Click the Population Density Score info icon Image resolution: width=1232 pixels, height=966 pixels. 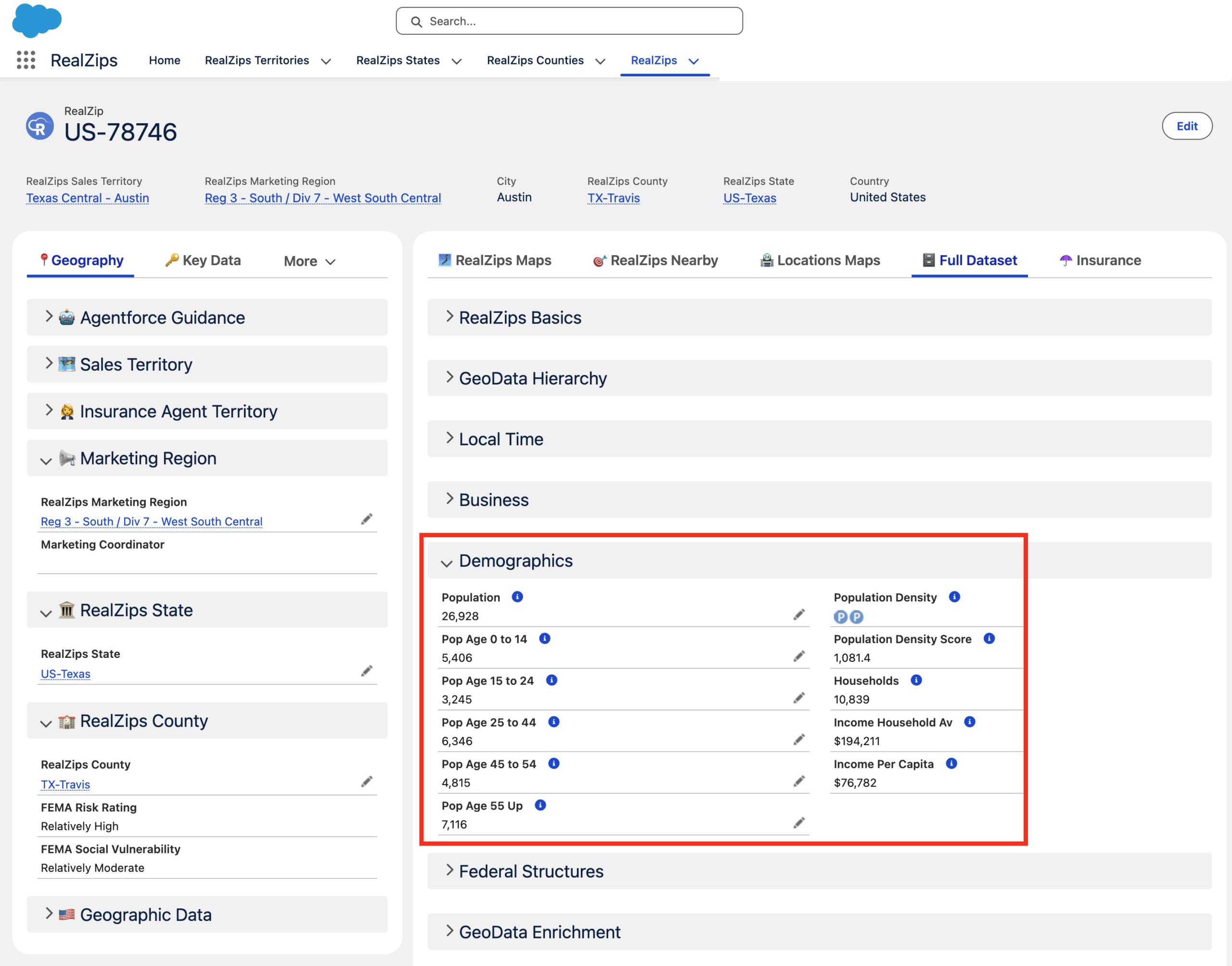pos(988,639)
